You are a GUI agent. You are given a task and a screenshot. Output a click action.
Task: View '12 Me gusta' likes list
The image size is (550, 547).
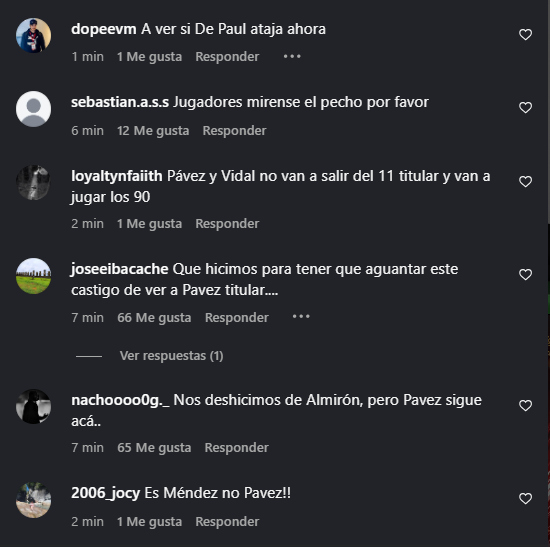(153, 131)
